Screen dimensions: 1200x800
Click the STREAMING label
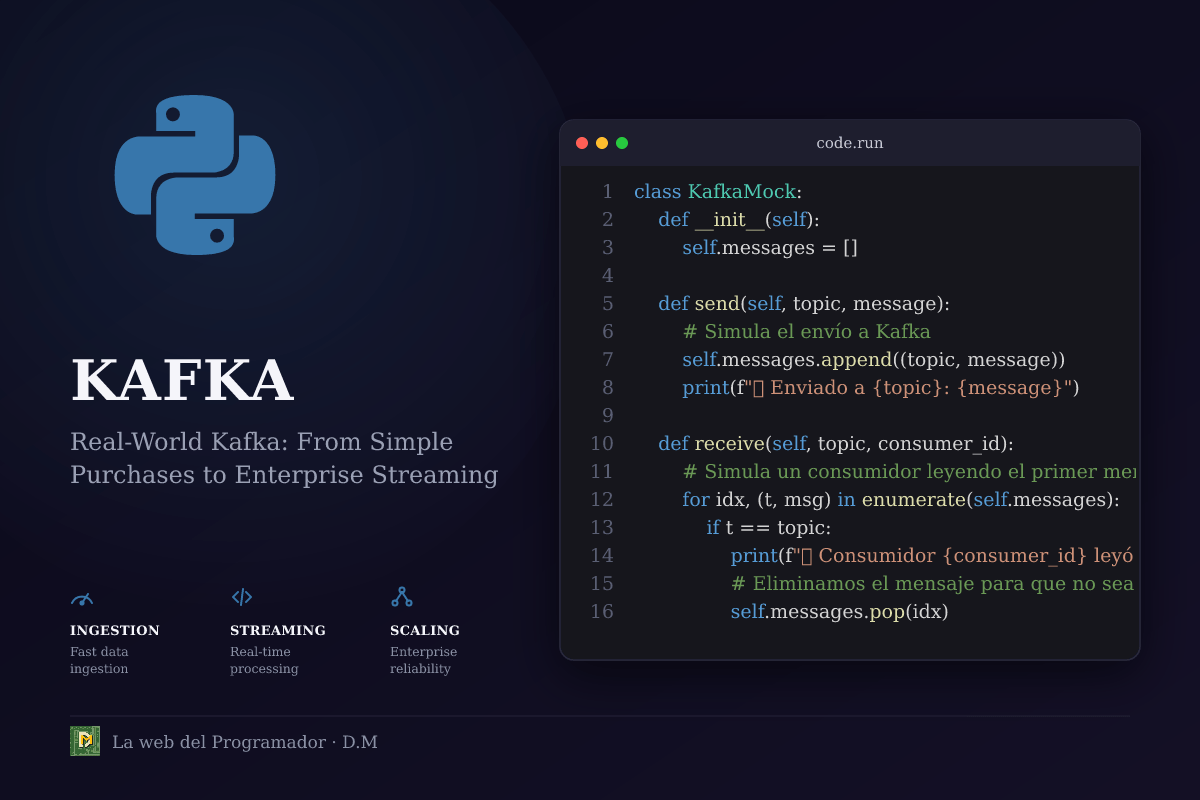278,631
